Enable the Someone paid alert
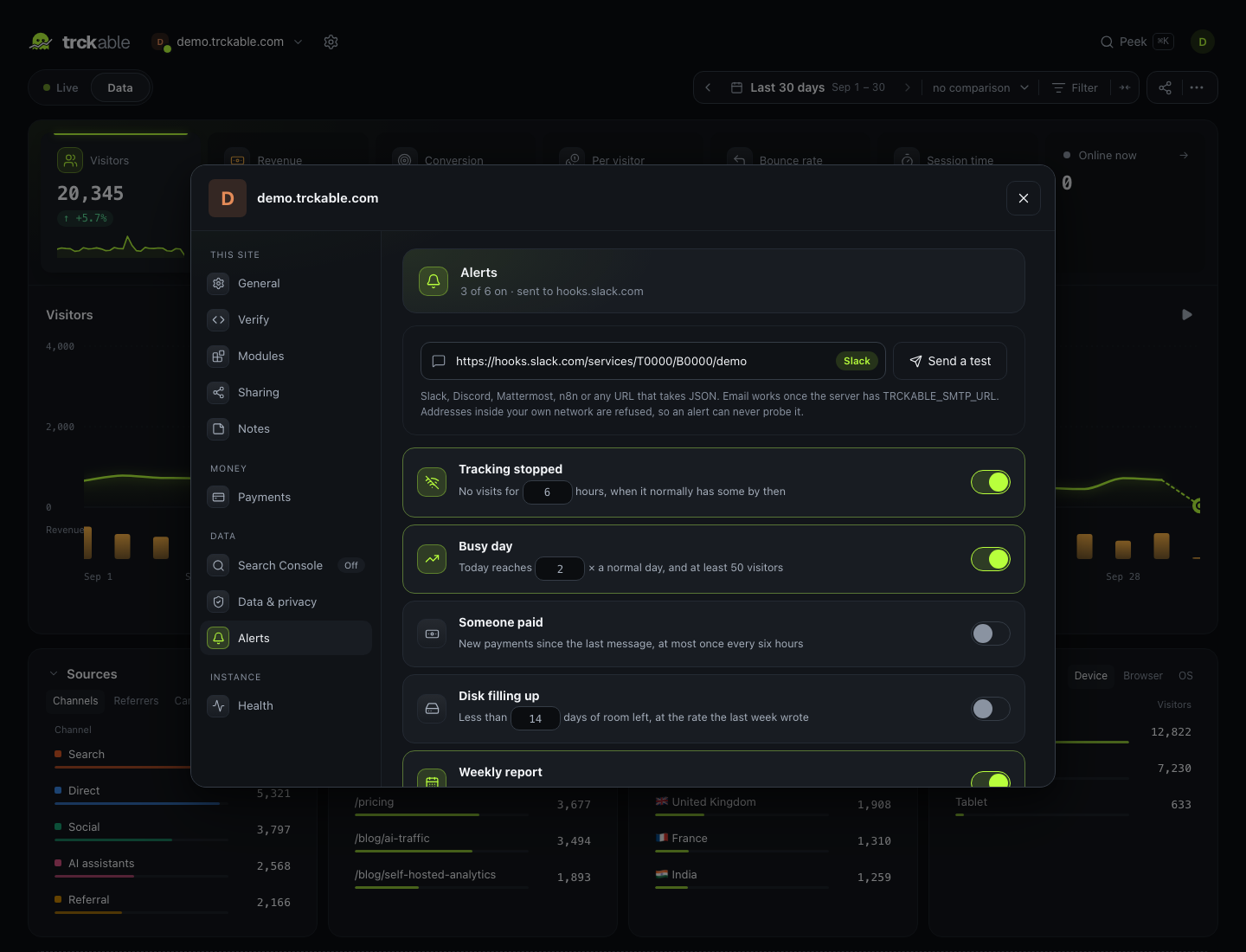This screenshot has height=952, width=1246. point(990,634)
